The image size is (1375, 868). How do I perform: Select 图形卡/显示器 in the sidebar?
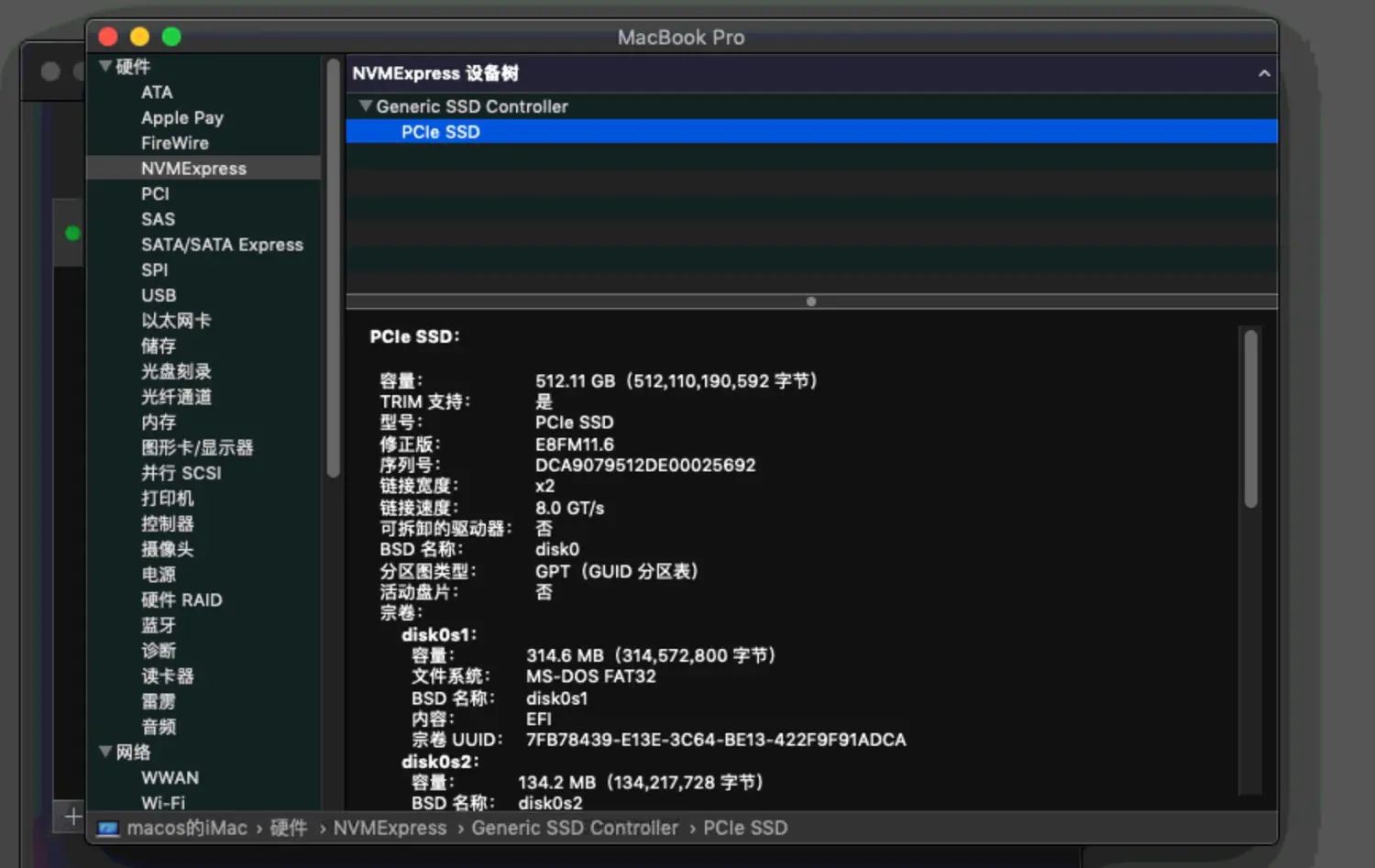coord(197,447)
